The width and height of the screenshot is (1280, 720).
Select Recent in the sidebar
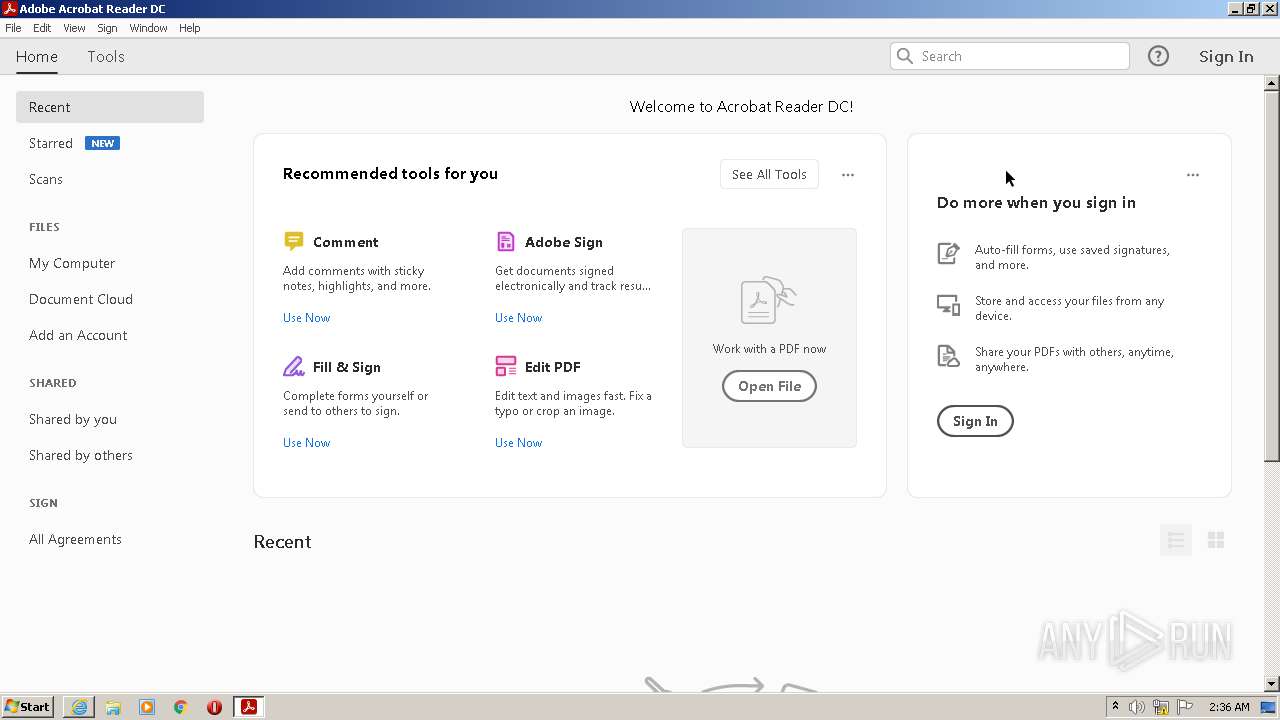(x=110, y=107)
